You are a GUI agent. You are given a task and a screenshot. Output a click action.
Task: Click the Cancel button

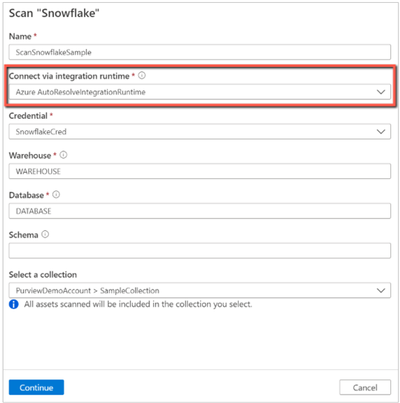[x=365, y=387]
